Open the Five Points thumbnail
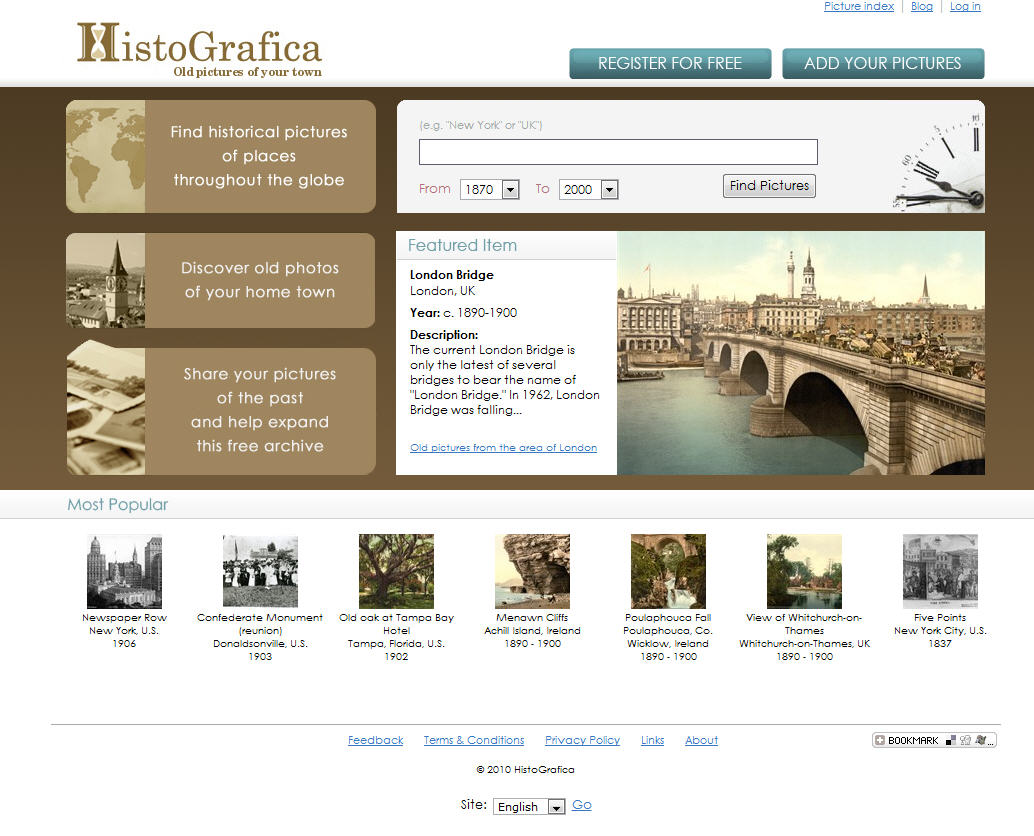The height and width of the screenshot is (836, 1034). click(940, 571)
